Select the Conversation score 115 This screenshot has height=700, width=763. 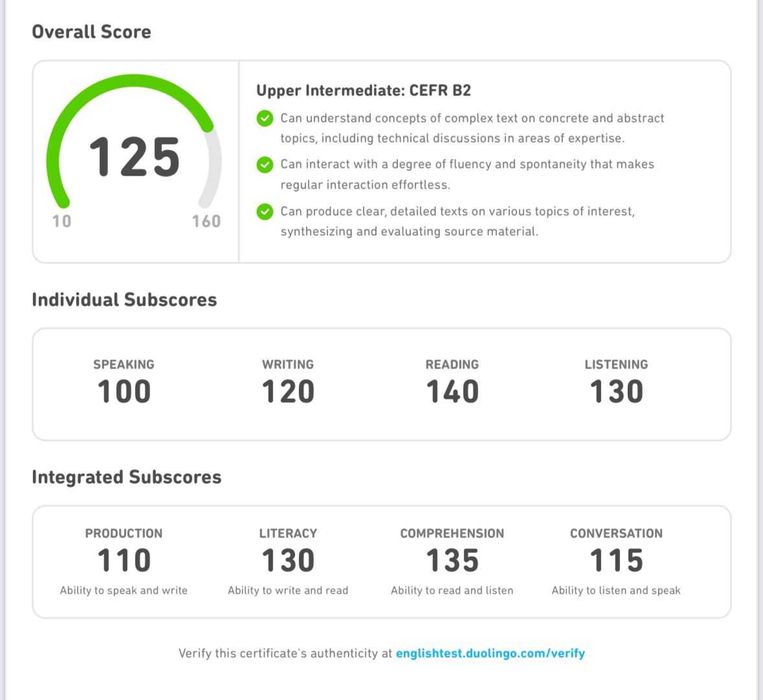(616, 560)
